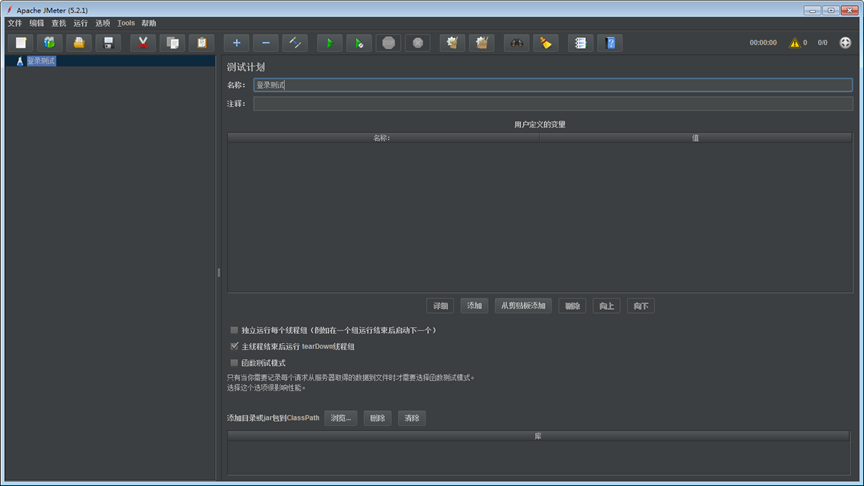This screenshot has height=486, width=864.
Task: Stop the running test icon
Action: point(388,43)
